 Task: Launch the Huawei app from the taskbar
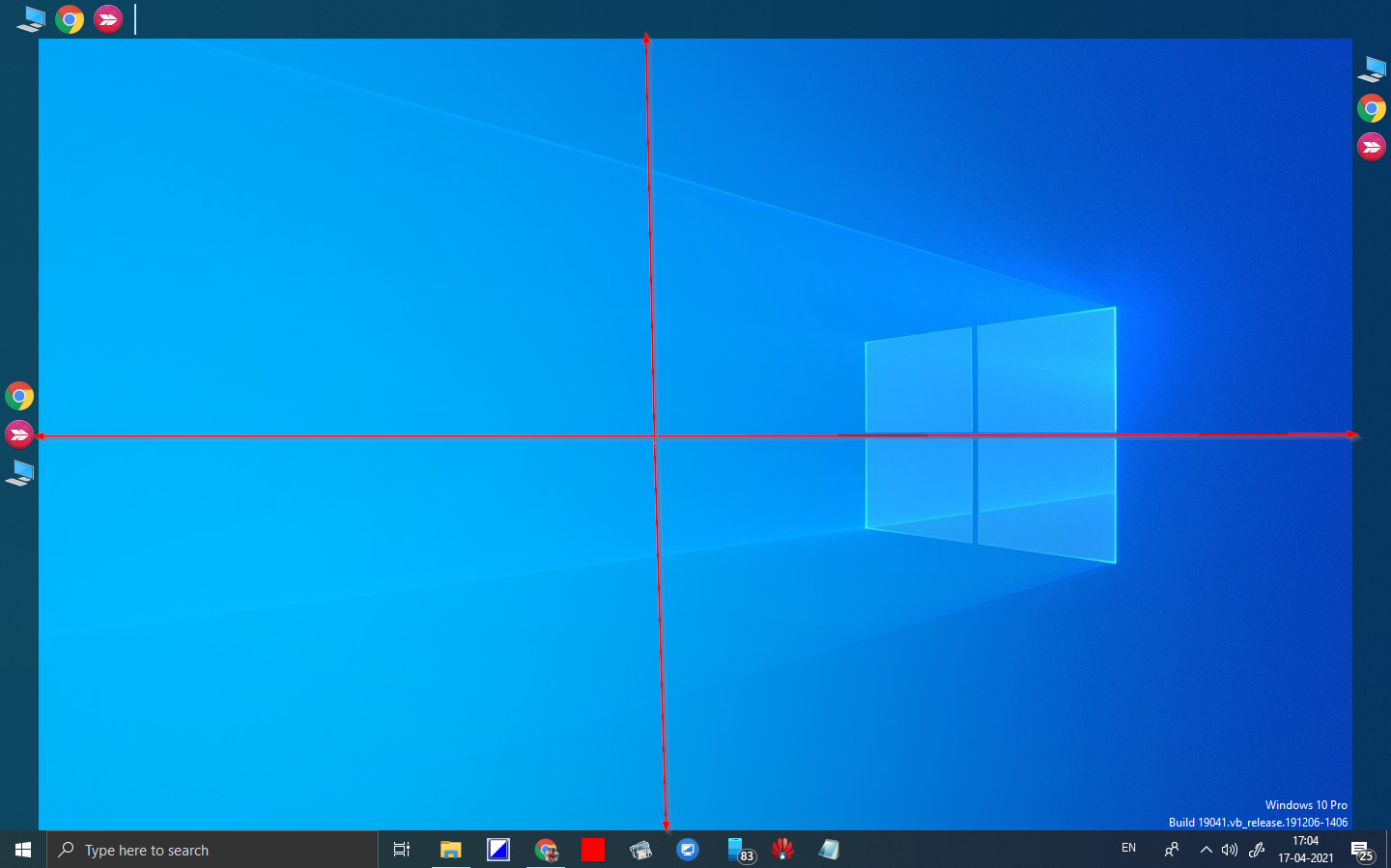click(782, 850)
